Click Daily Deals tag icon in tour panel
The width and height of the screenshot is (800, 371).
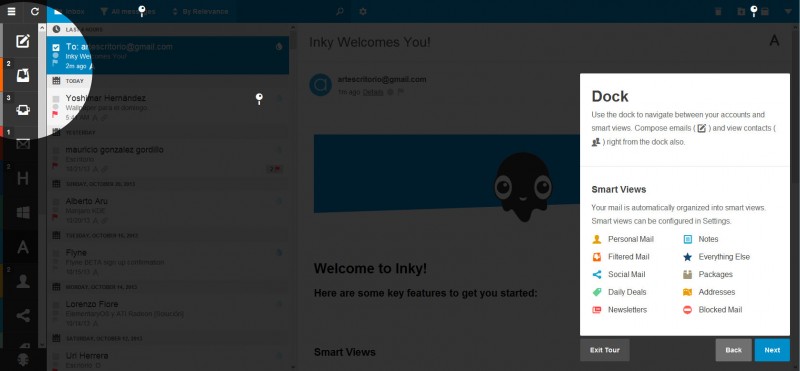596,292
